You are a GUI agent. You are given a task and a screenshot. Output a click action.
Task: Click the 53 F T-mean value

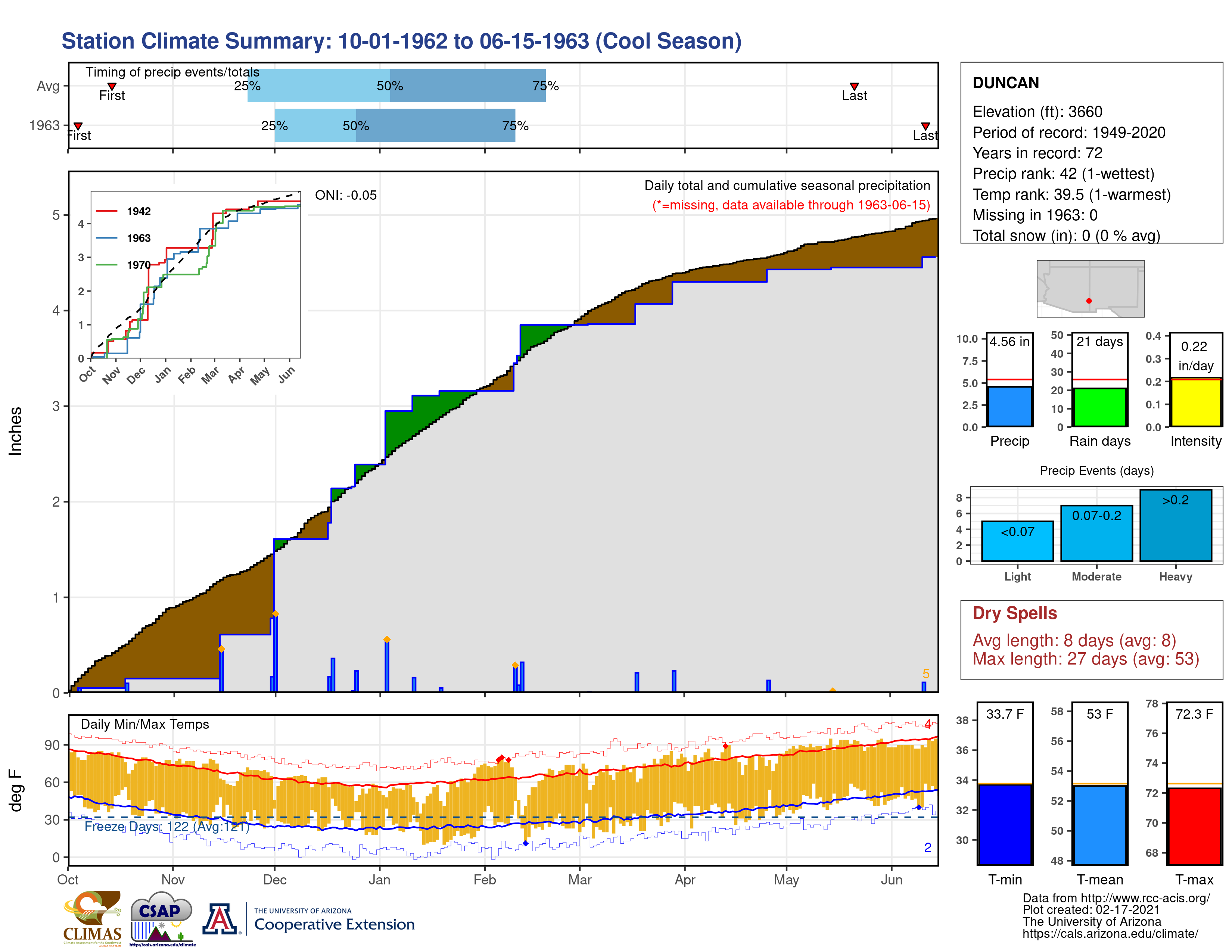click(x=1099, y=714)
